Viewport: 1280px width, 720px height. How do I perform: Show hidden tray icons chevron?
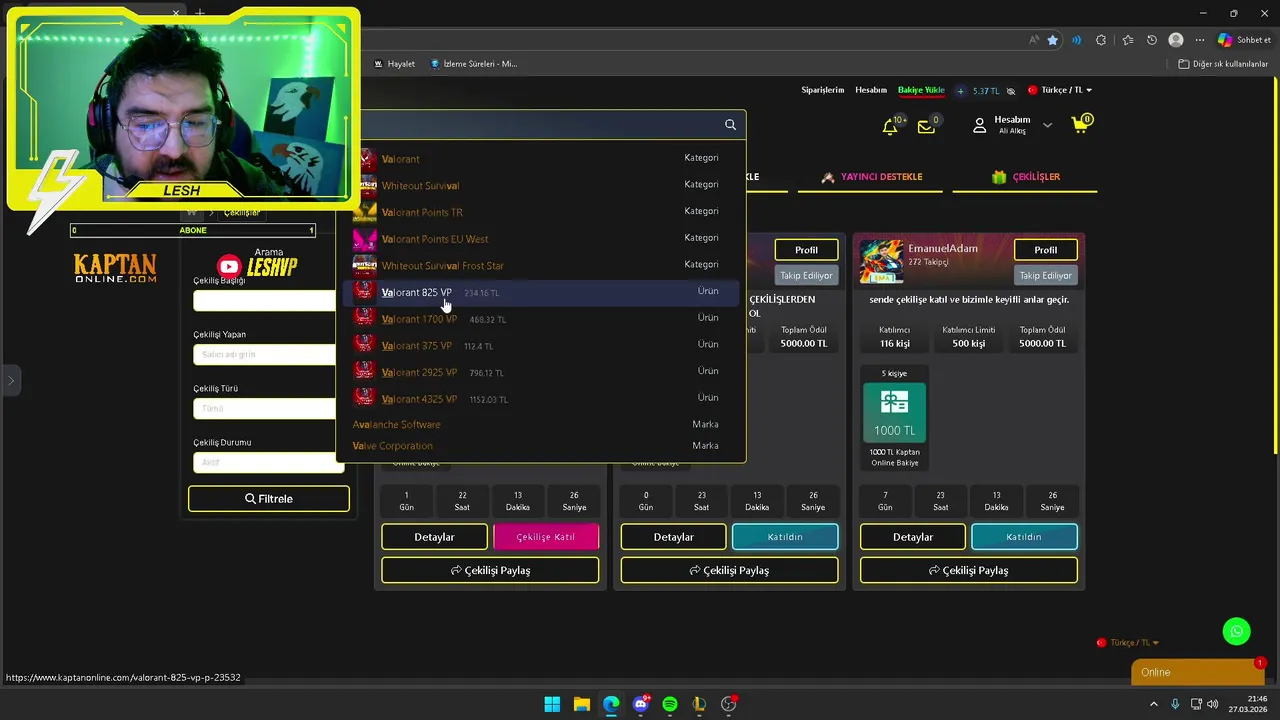tap(1155, 704)
